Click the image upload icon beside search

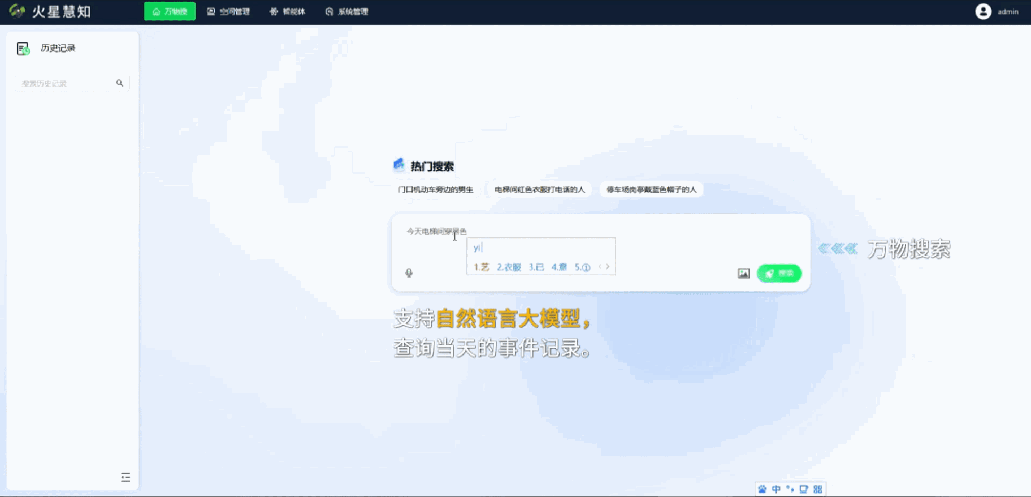click(743, 273)
